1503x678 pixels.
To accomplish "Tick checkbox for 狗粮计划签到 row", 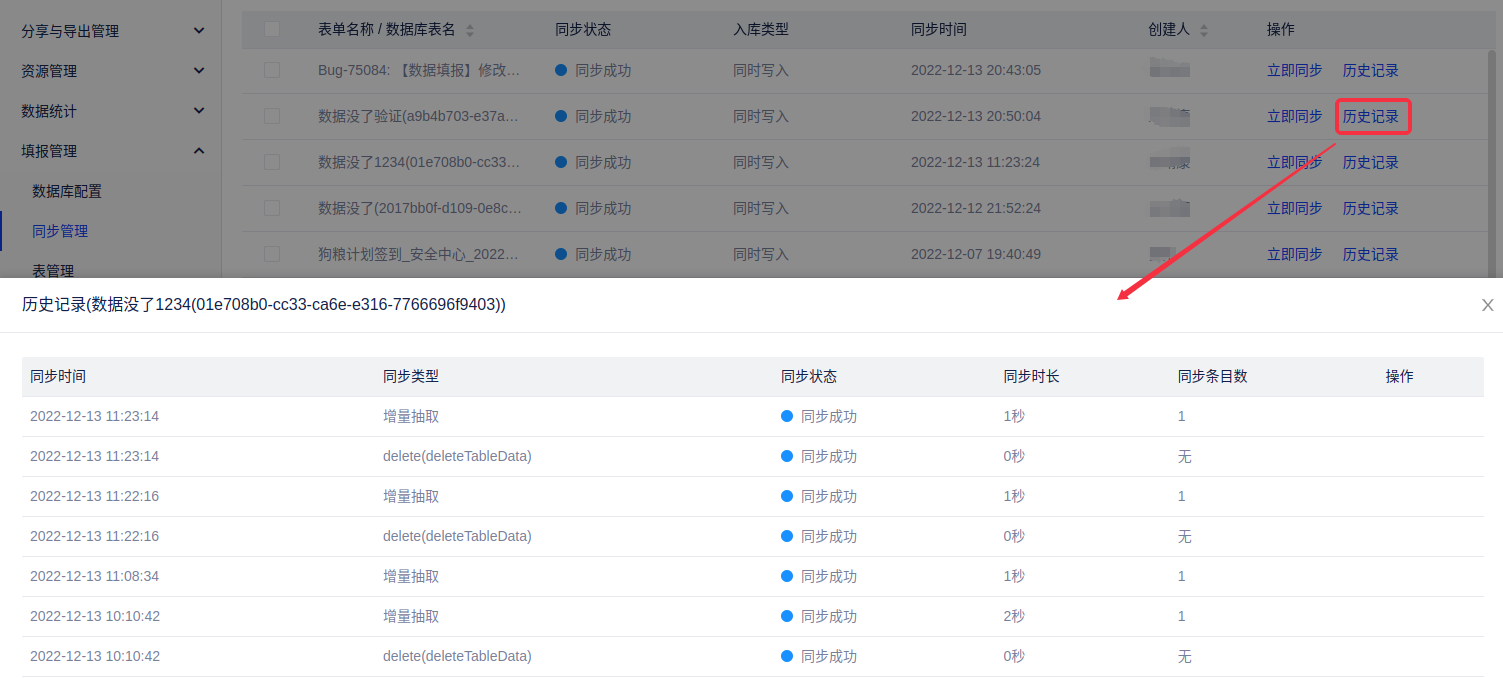I will coord(272,254).
